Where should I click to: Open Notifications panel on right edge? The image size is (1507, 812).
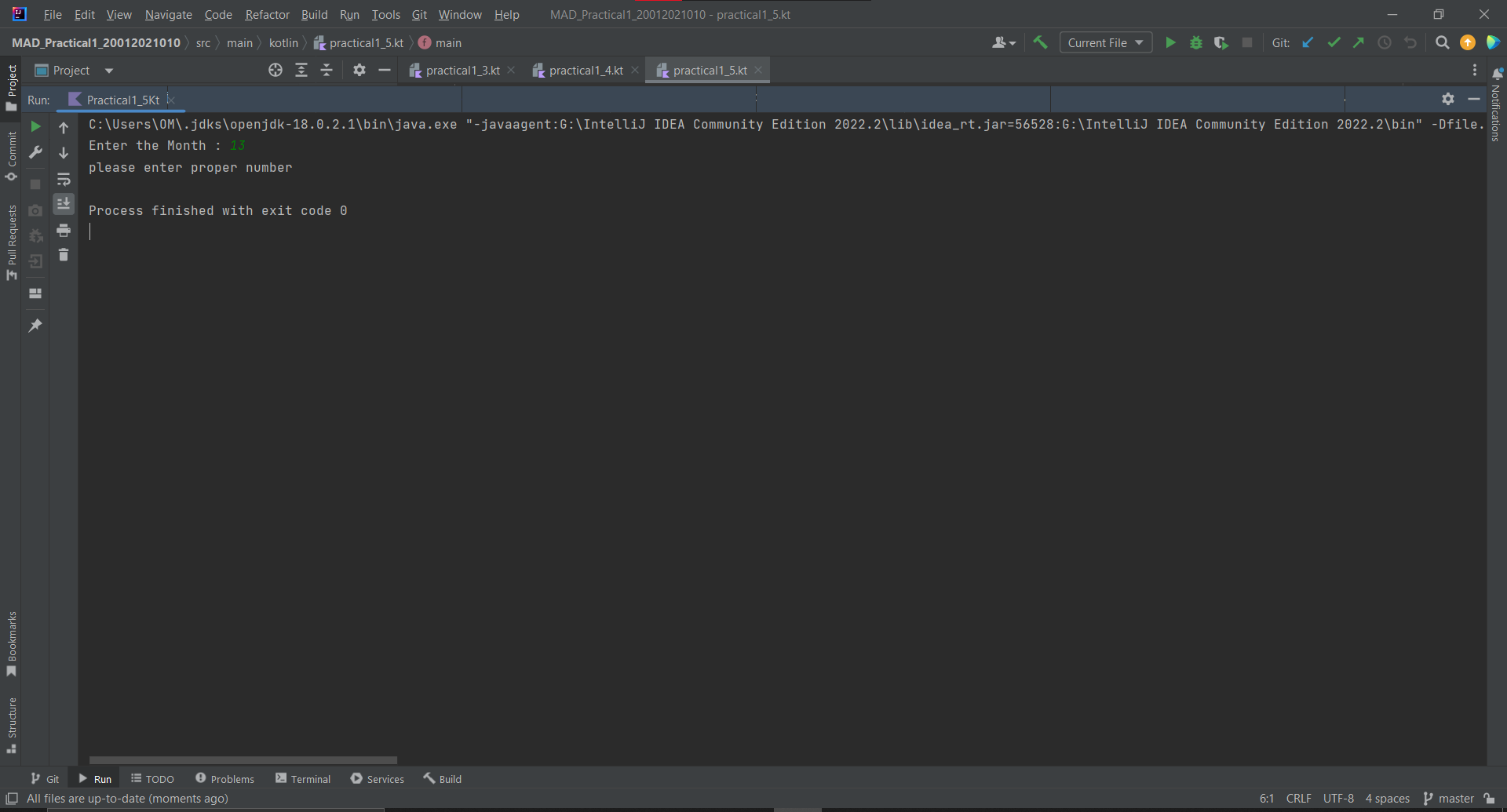[x=1496, y=105]
